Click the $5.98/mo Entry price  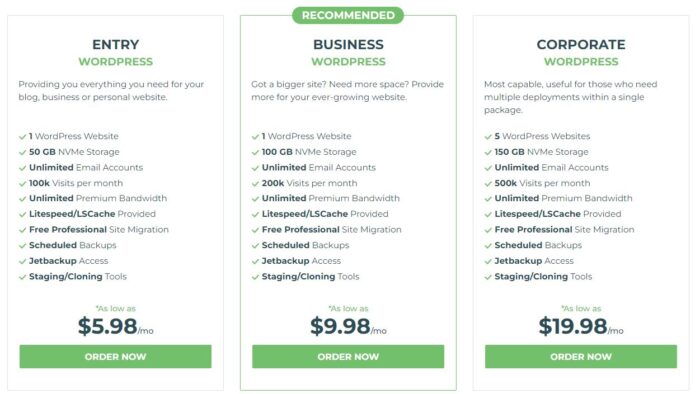[x=116, y=326]
